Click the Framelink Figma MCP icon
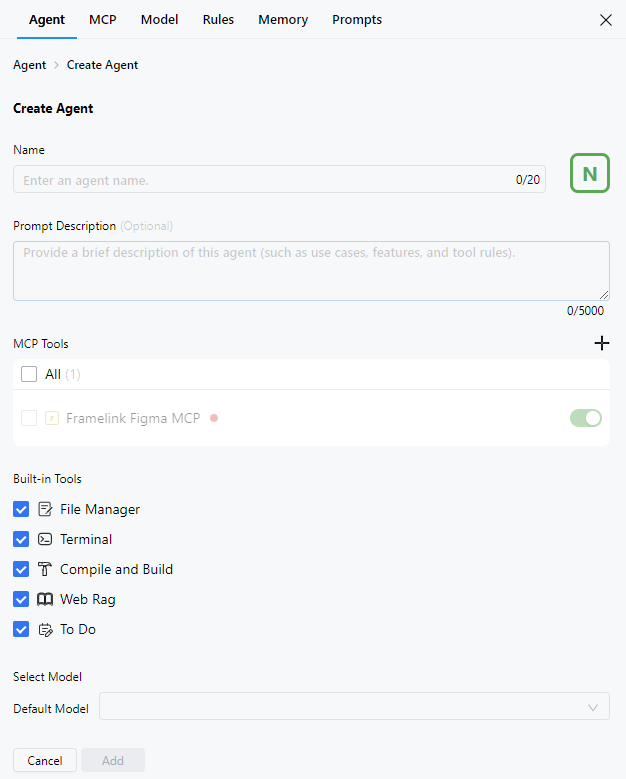 tap(52, 418)
